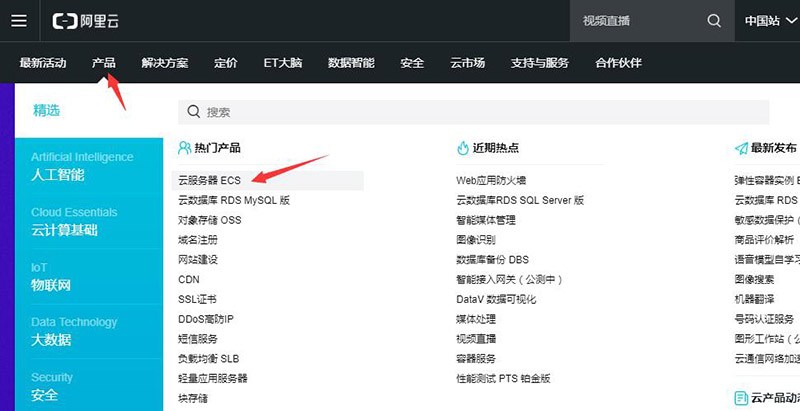Image resolution: width=800 pixels, height=411 pixels.
Task: Open 负载均衡 SLB link
Action: coord(209,359)
